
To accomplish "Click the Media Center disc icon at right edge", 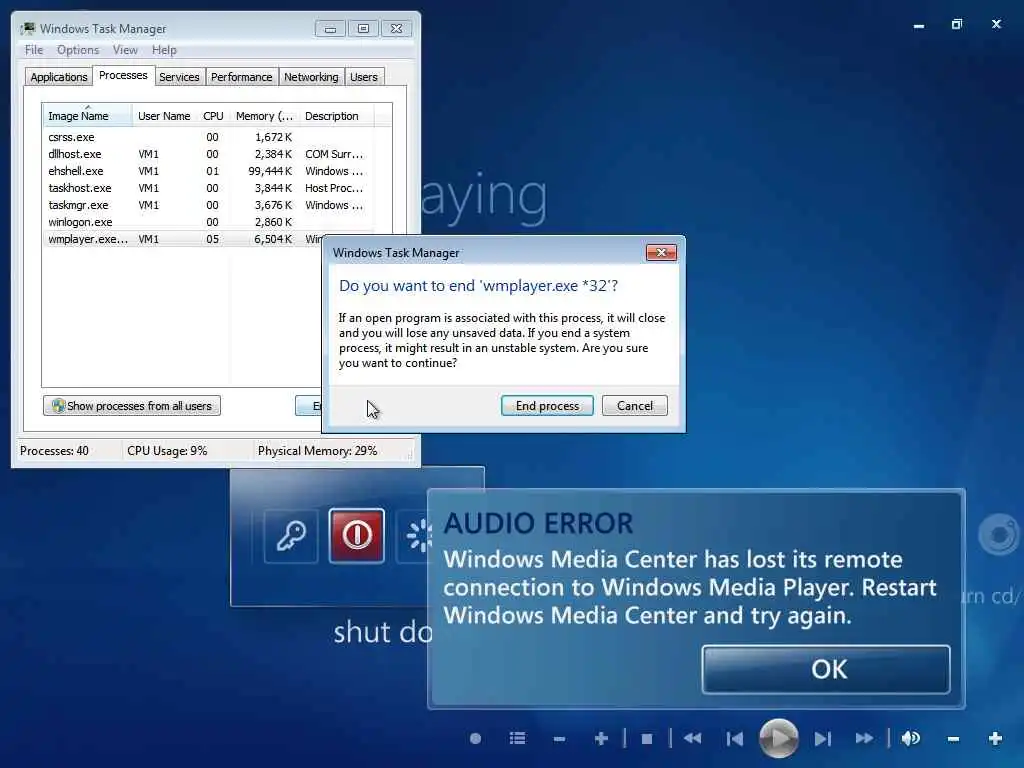I will click(999, 535).
